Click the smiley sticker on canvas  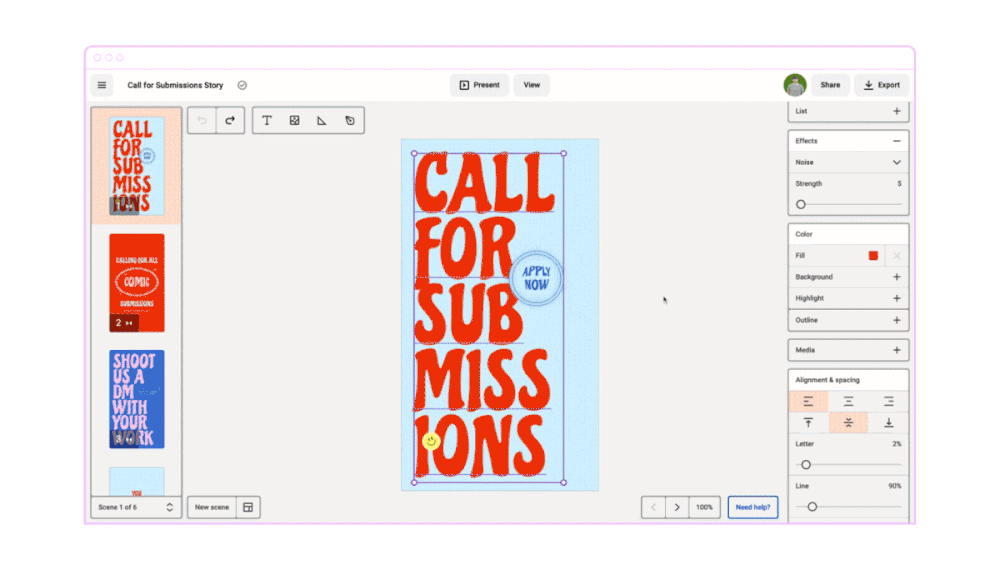431,441
